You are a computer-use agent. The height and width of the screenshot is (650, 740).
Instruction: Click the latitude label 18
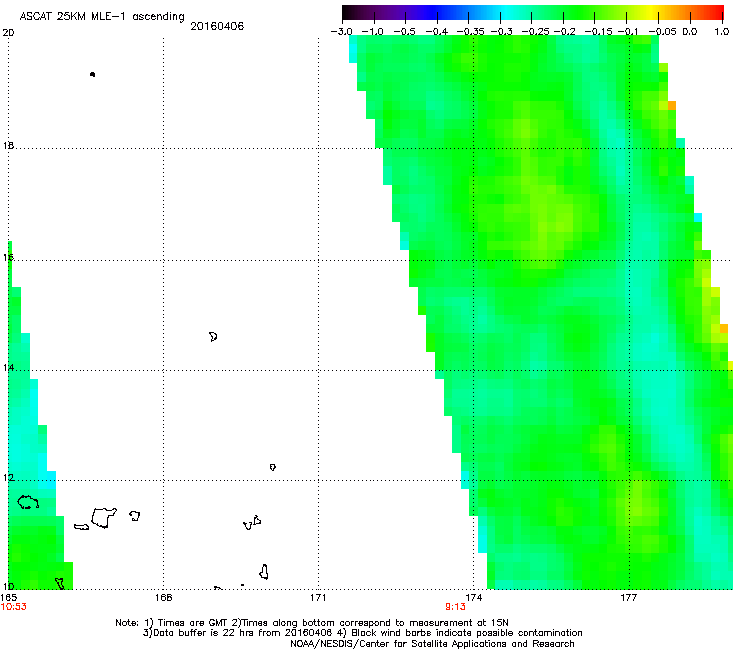coord(8,145)
